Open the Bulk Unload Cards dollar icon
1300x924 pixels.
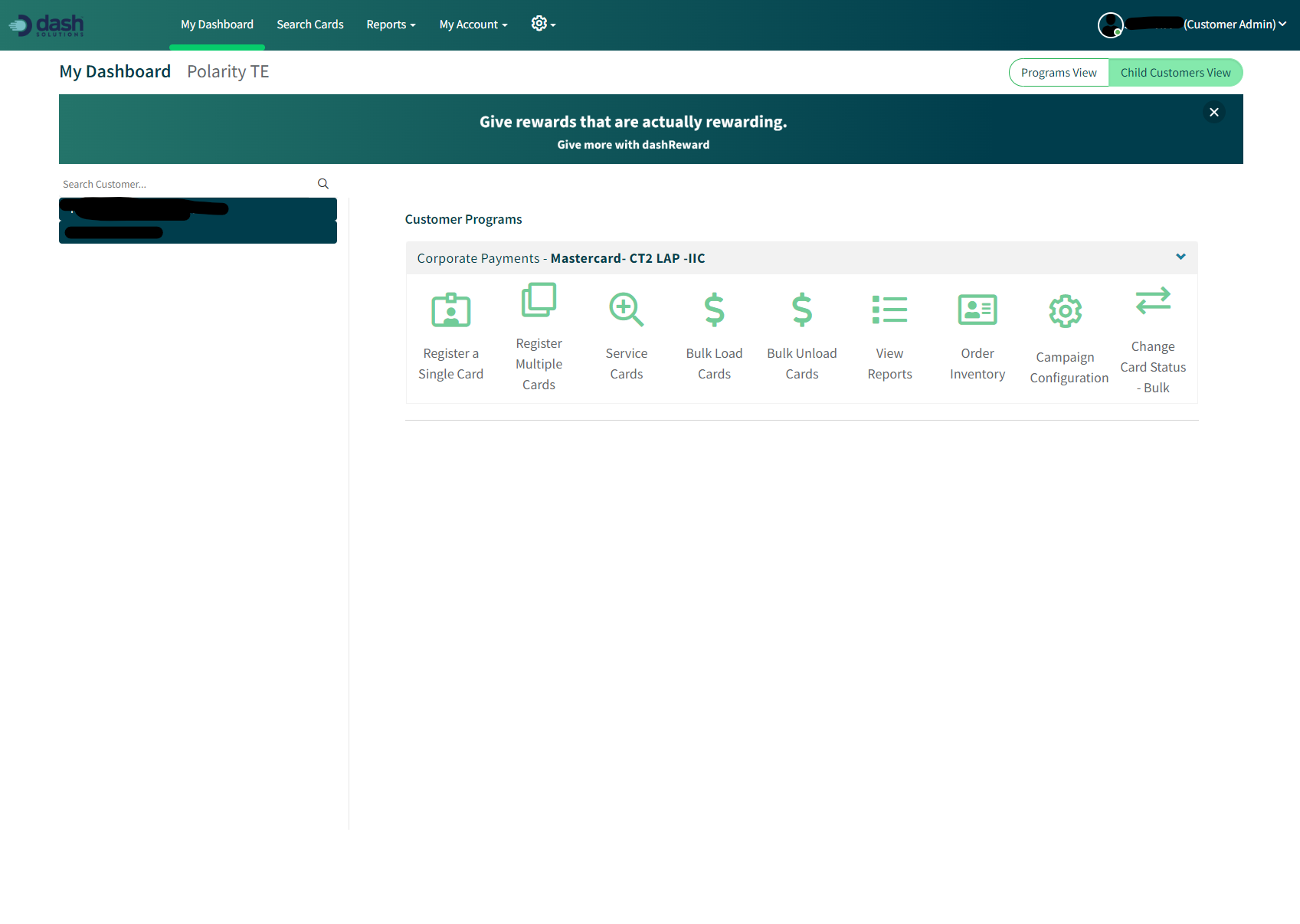[x=802, y=310]
